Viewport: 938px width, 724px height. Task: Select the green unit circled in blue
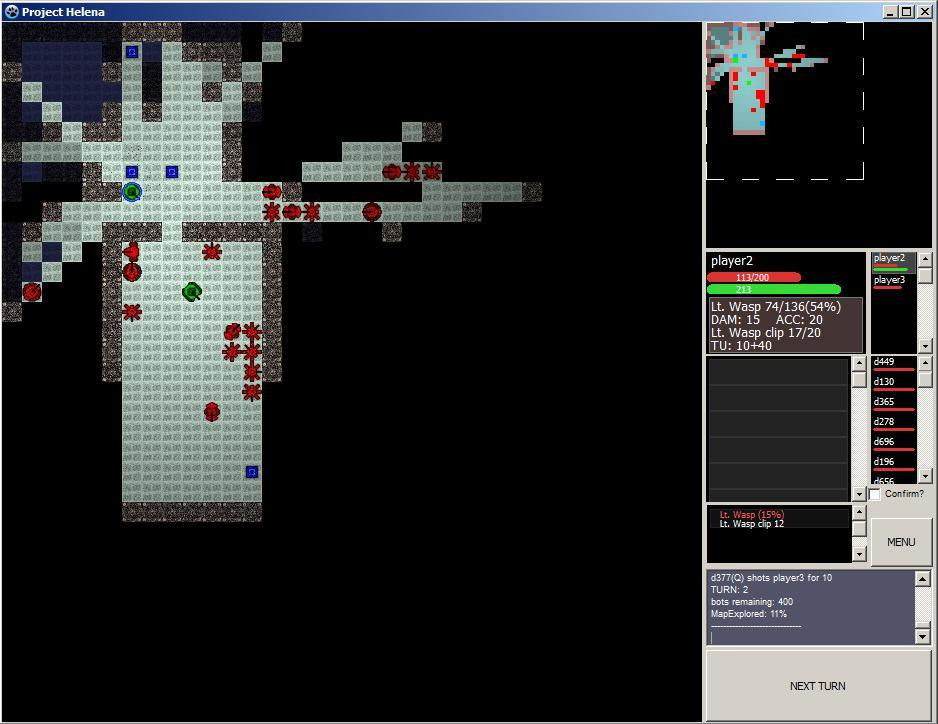click(x=132, y=192)
